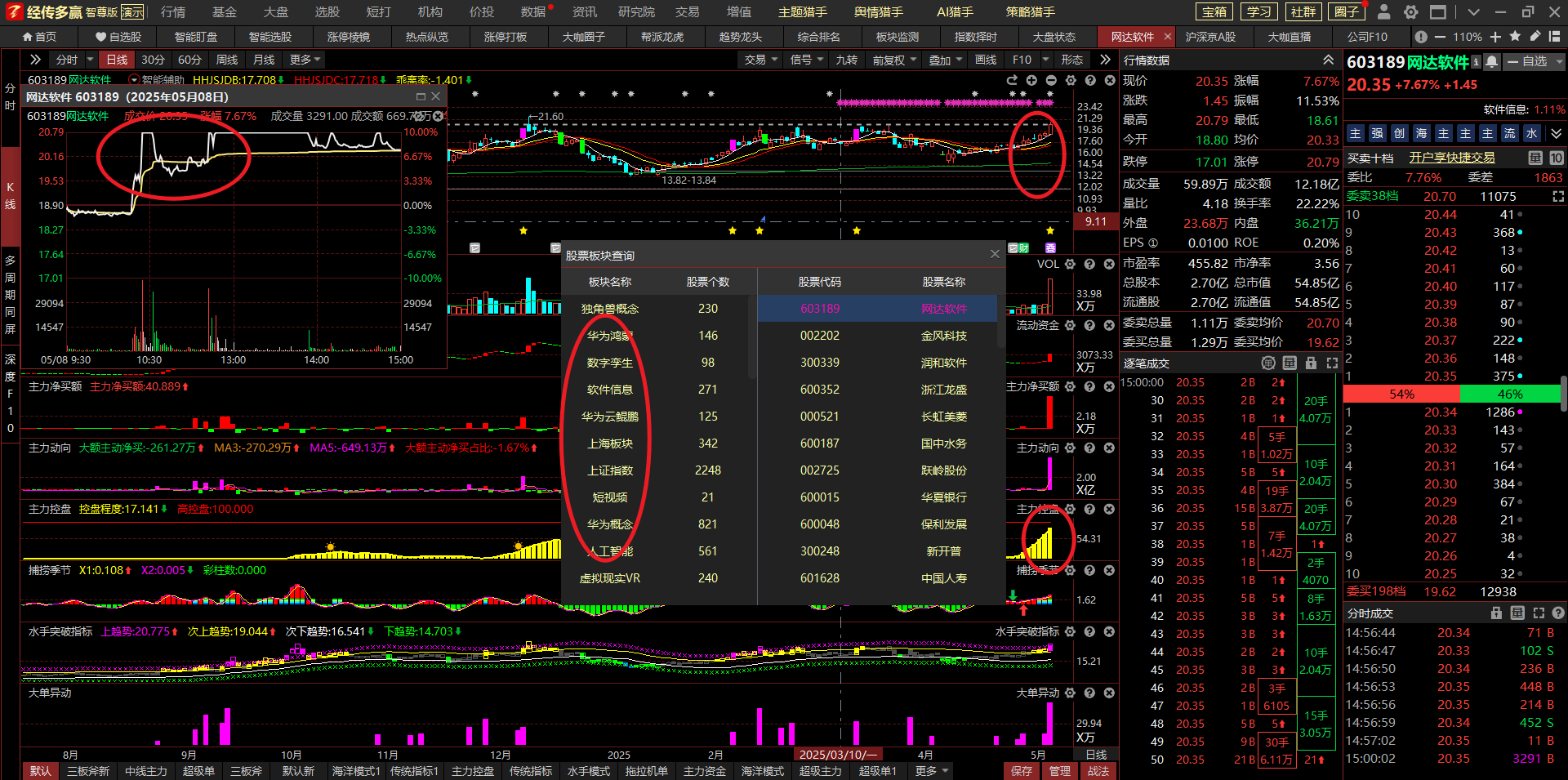Image resolution: width=1568 pixels, height=780 pixels.
Task: Select 002202 金风科技 row in stock list
Action: (878, 336)
